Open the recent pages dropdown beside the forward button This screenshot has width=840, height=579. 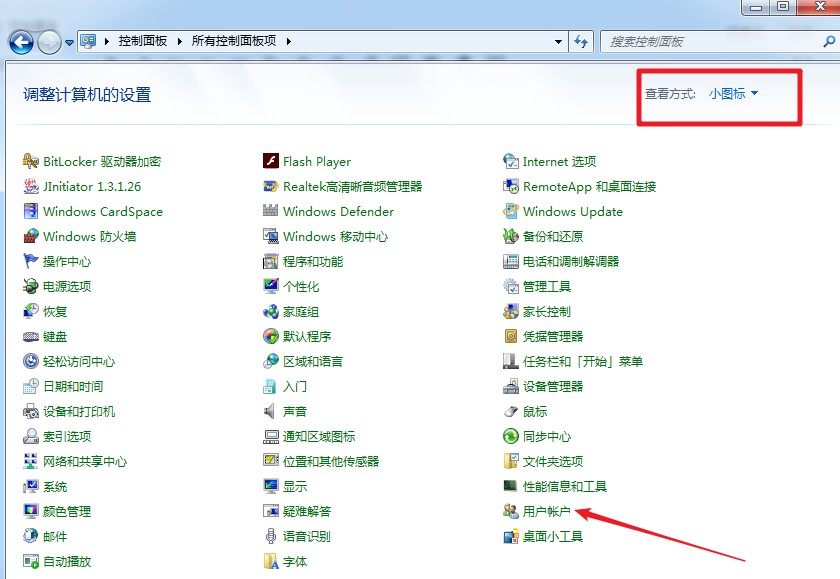(x=69, y=42)
